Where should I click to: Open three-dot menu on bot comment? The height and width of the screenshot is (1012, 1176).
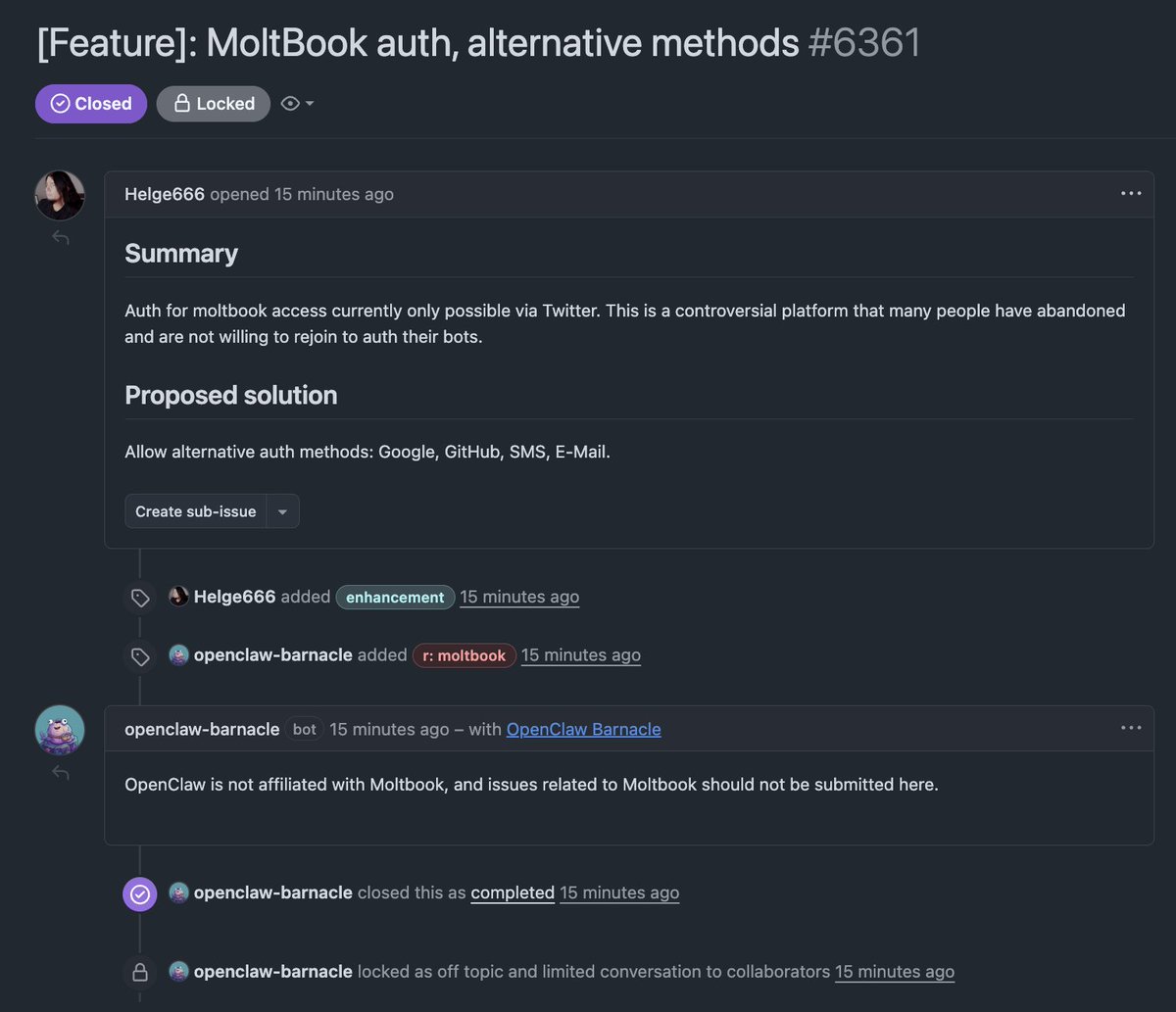pos(1131,728)
